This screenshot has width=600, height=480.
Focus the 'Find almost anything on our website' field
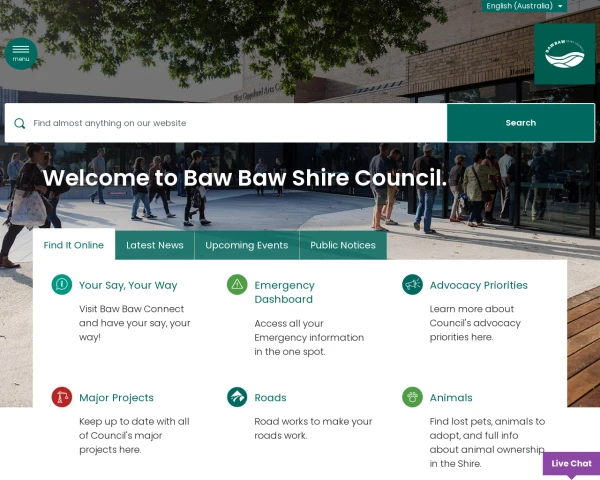(226, 123)
